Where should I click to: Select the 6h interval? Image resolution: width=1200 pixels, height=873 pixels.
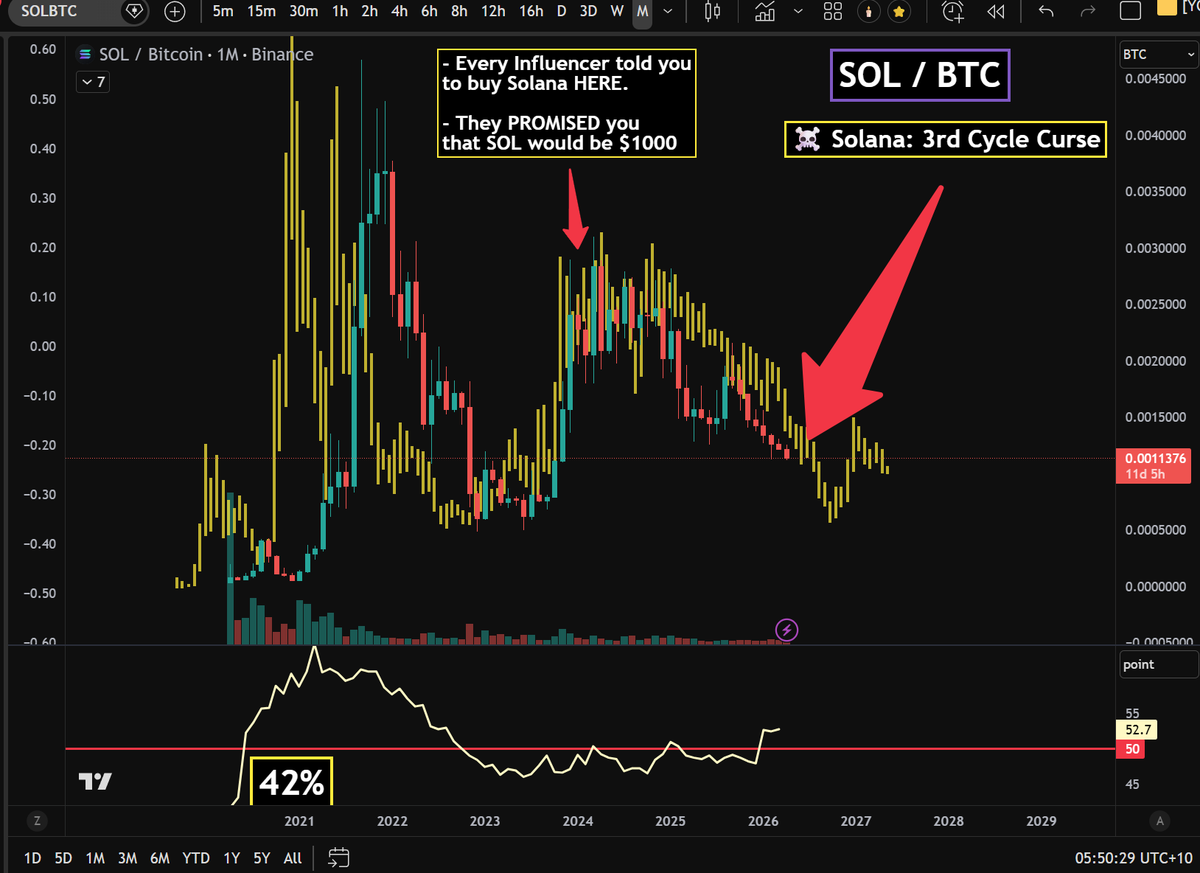point(430,12)
